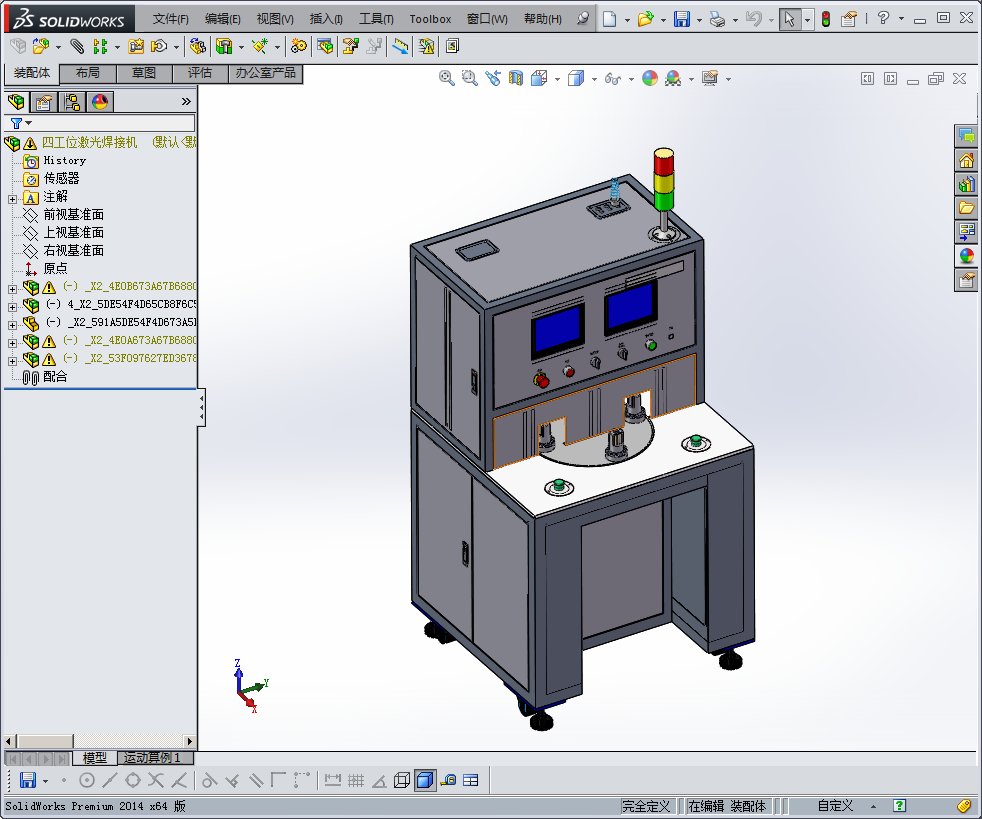Click the Appearances color wheel in task pane

click(966, 256)
